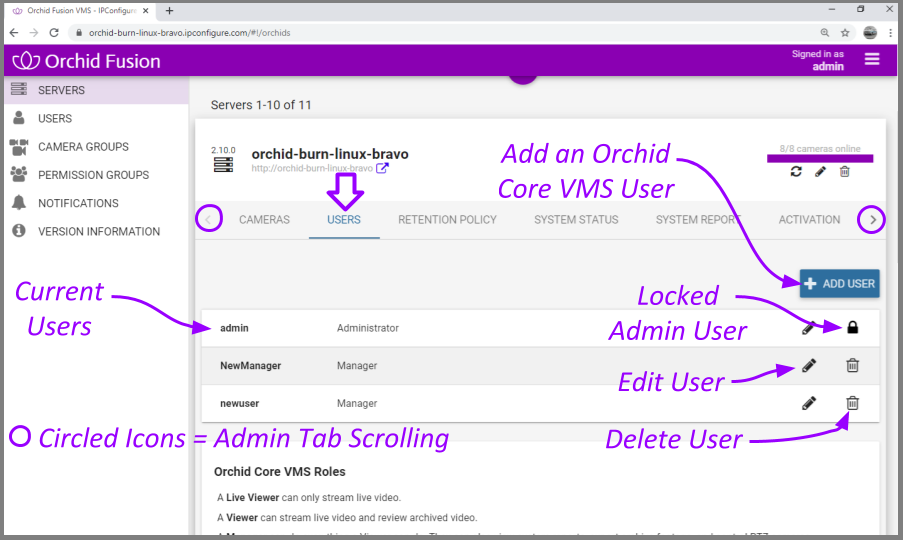Click the orchid-burn-linux-bravo server name

330,154
